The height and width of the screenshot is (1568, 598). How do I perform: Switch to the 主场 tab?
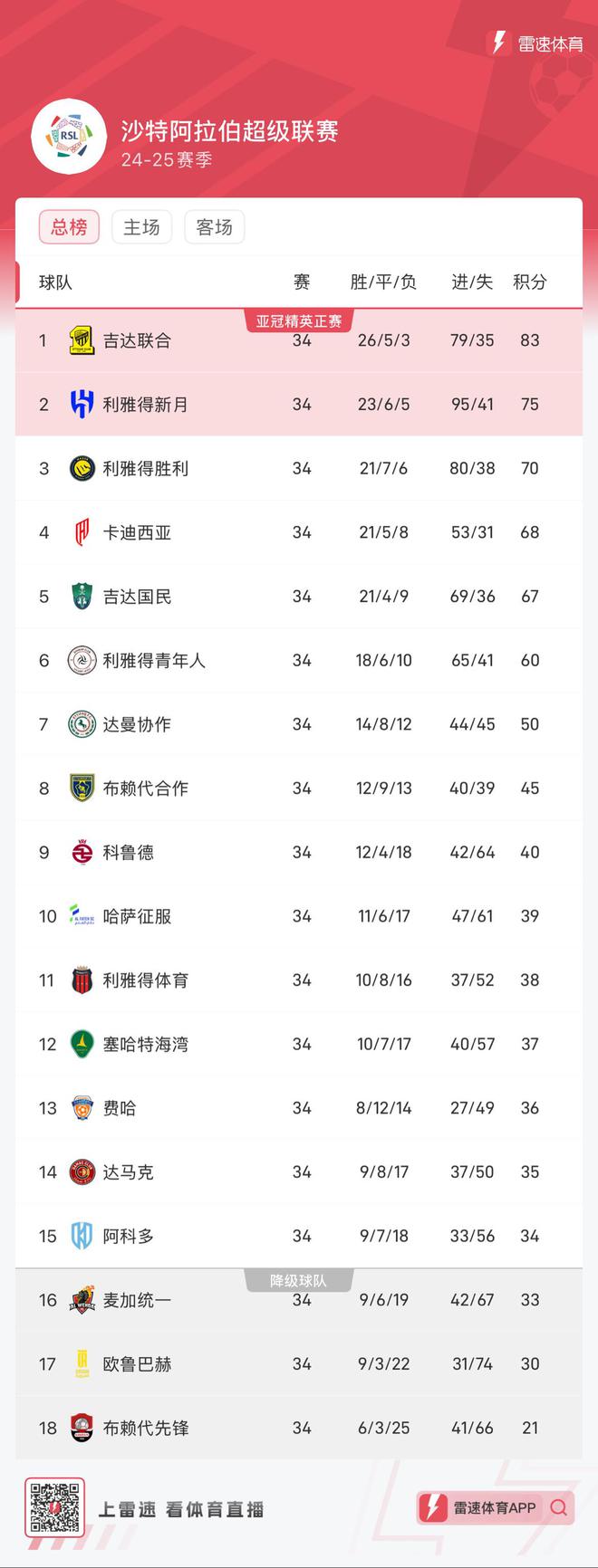click(141, 227)
